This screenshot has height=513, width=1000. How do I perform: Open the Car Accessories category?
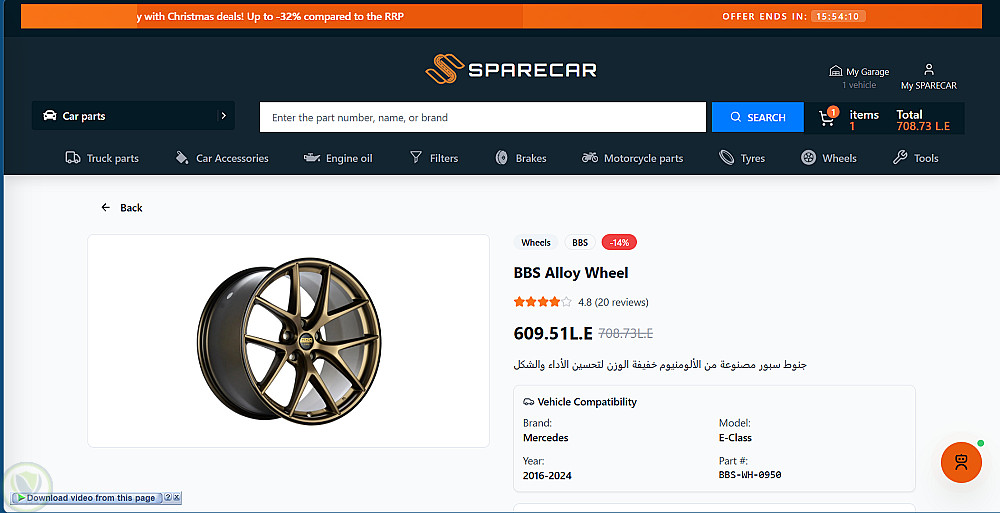[222, 158]
